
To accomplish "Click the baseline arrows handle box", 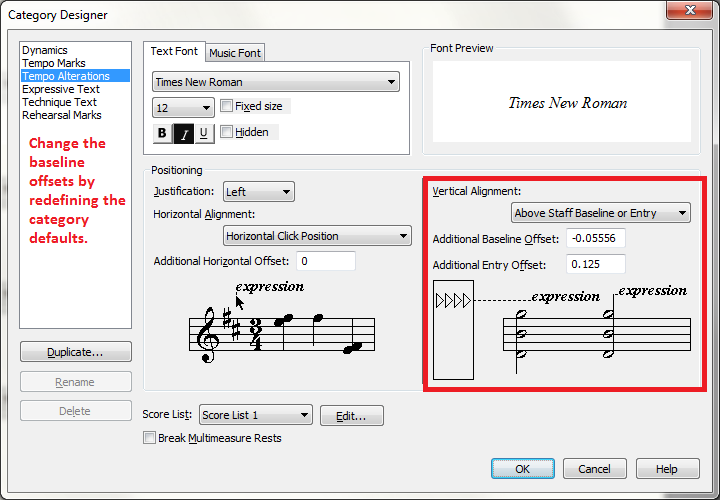I will pos(453,330).
